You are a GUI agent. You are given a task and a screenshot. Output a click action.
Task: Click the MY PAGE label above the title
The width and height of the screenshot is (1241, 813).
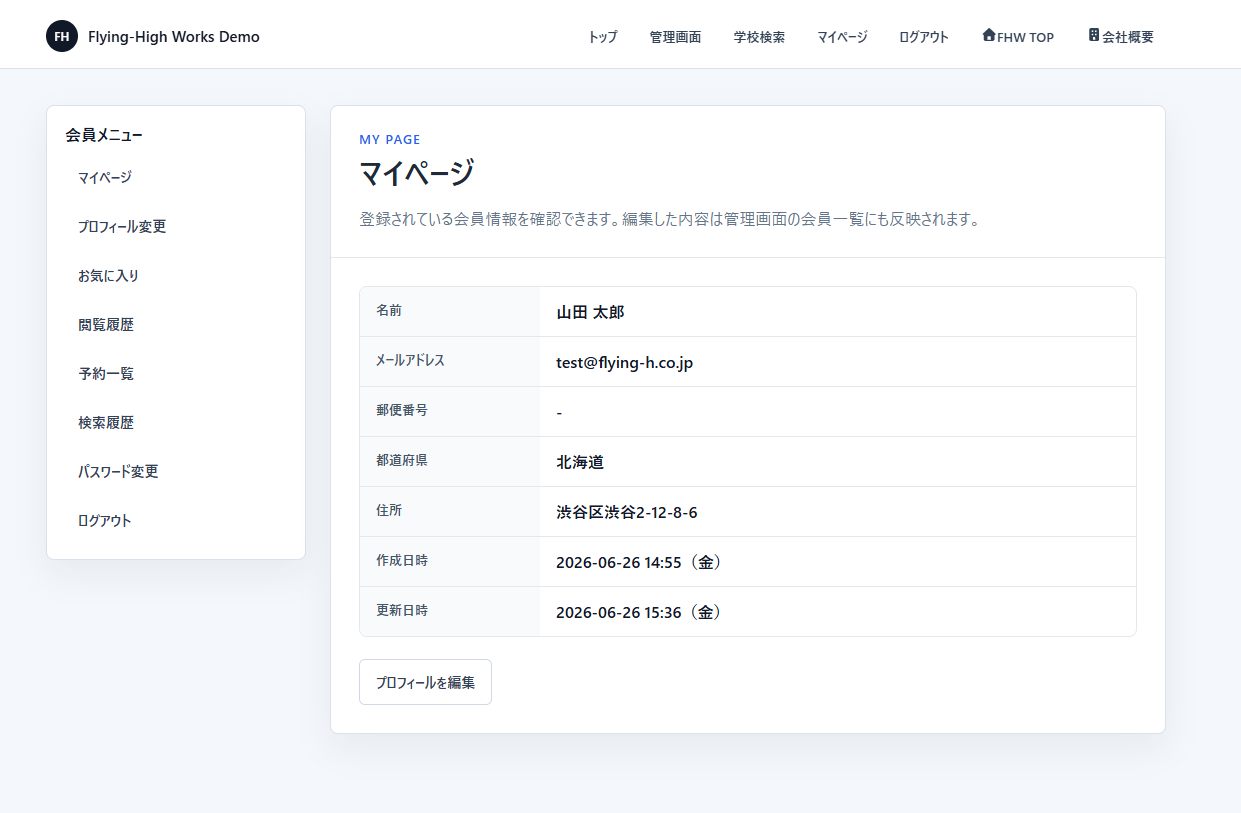pos(390,139)
